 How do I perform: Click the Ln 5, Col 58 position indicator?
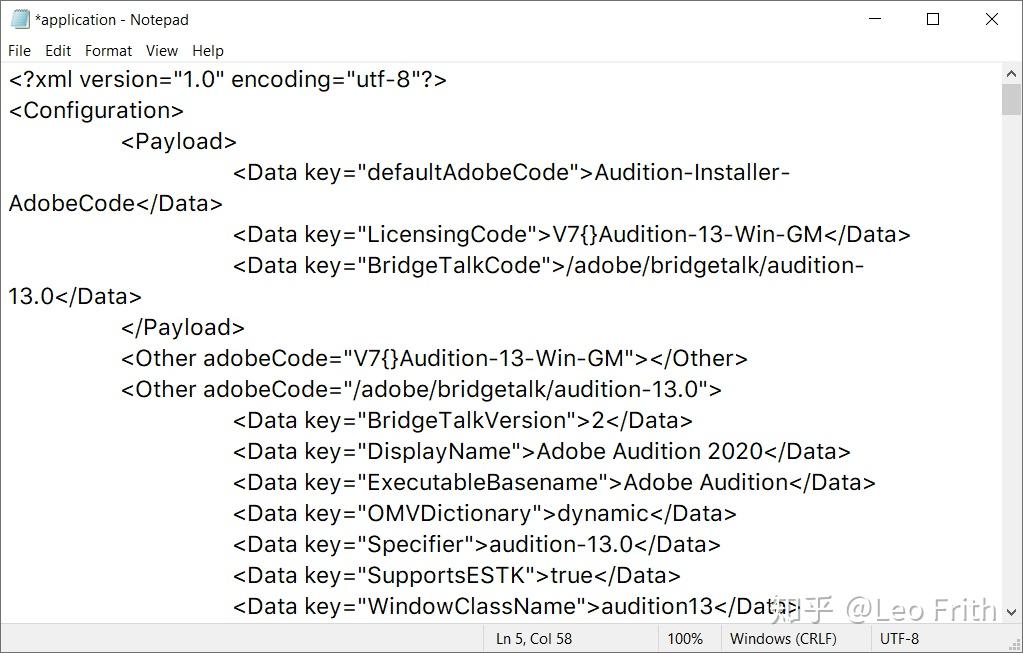[534, 638]
